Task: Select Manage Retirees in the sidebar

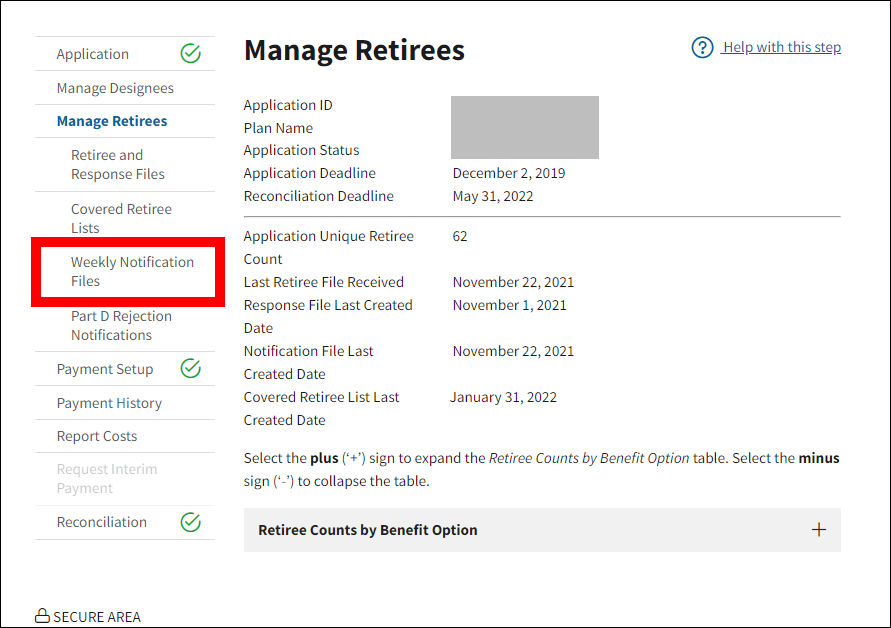Action: [x=112, y=121]
